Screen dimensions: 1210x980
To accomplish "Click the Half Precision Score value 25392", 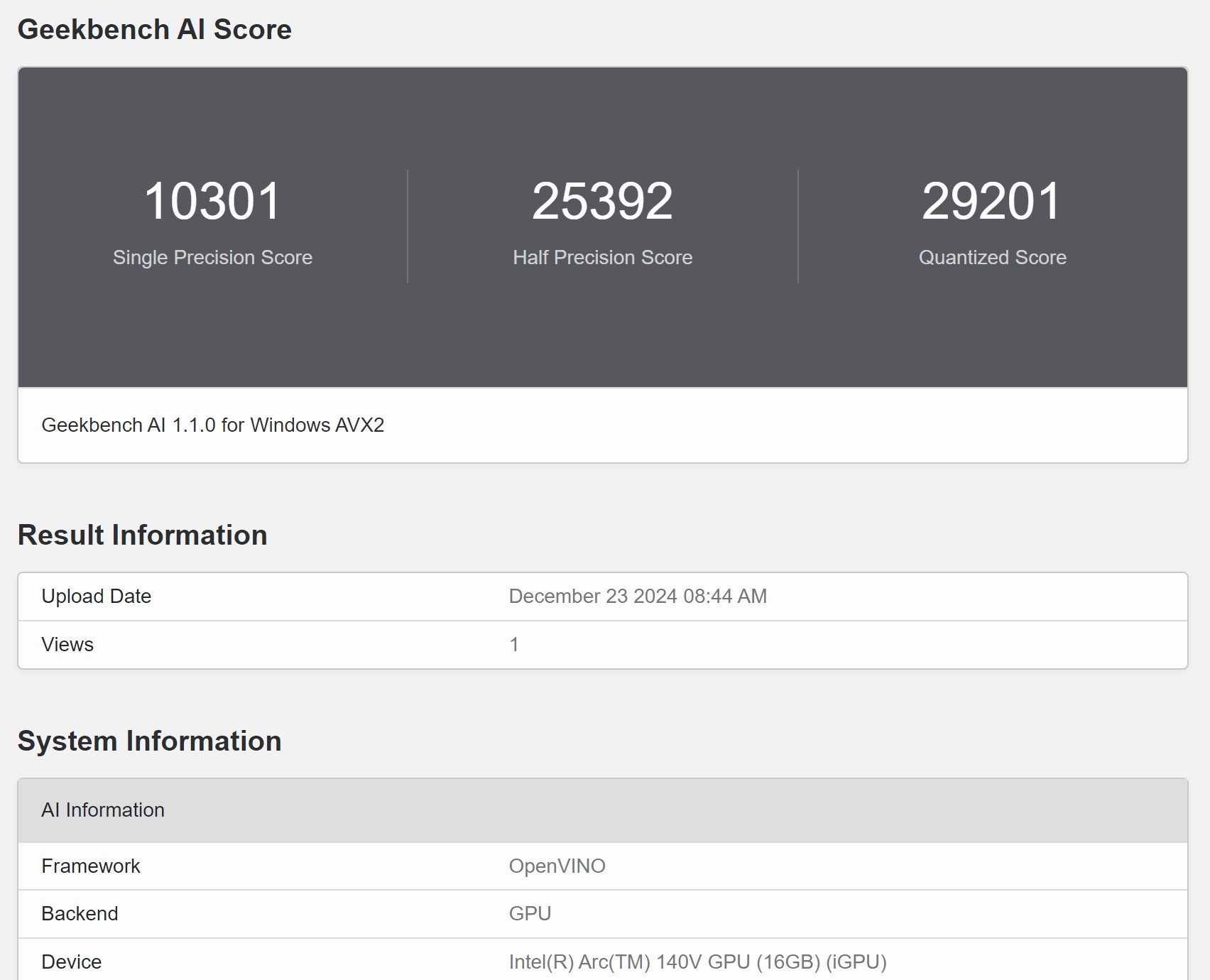I will pos(603,202).
